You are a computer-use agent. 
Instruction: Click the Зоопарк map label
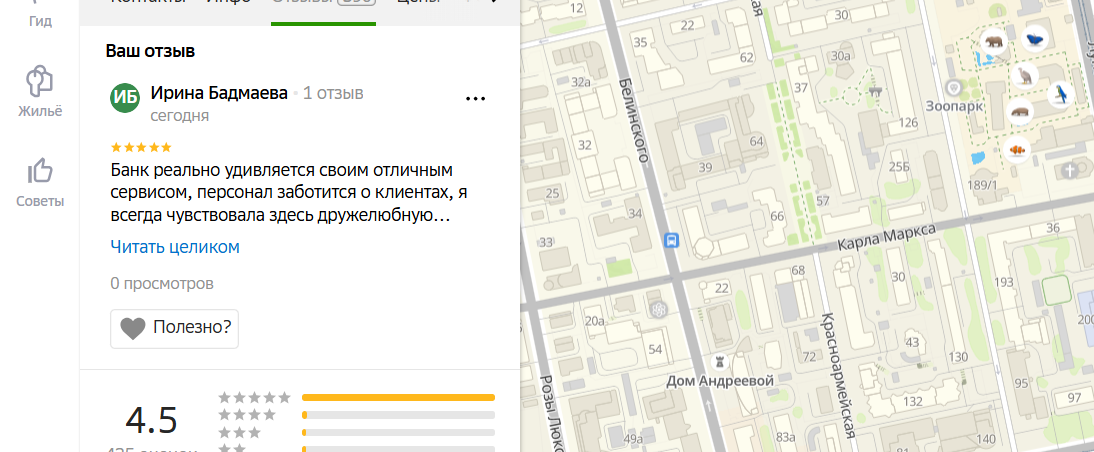[954, 107]
